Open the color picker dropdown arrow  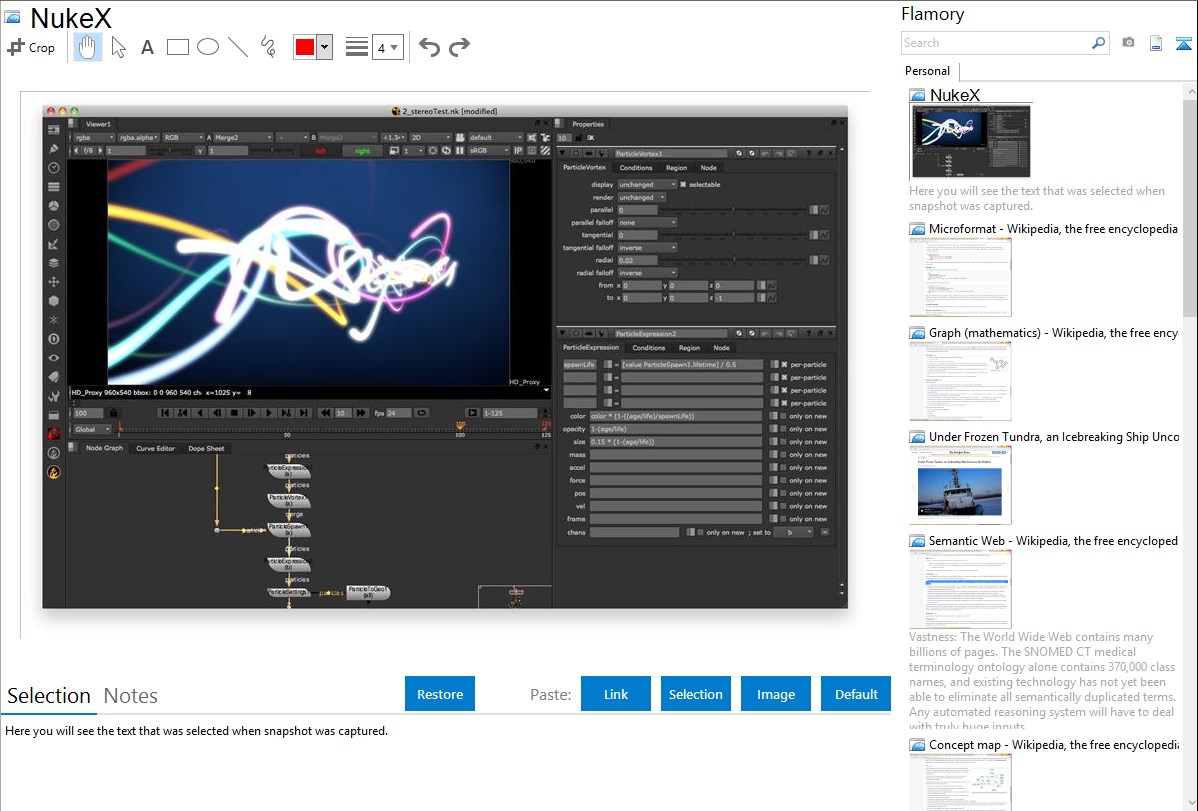324,47
